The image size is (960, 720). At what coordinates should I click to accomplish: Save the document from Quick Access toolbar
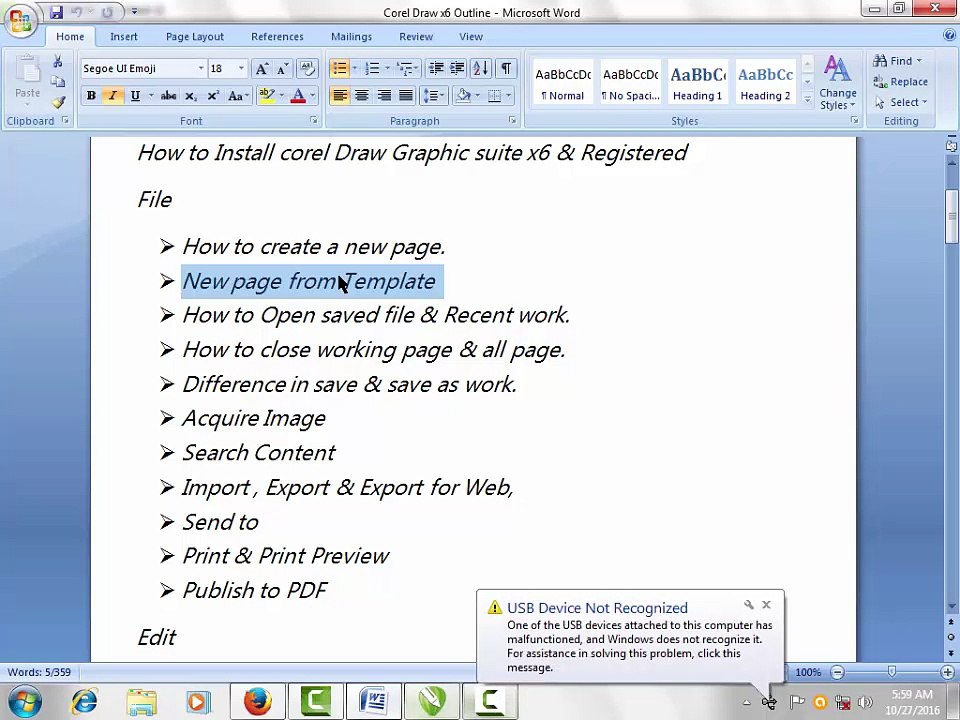pyautogui.click(x=56, y=12)
